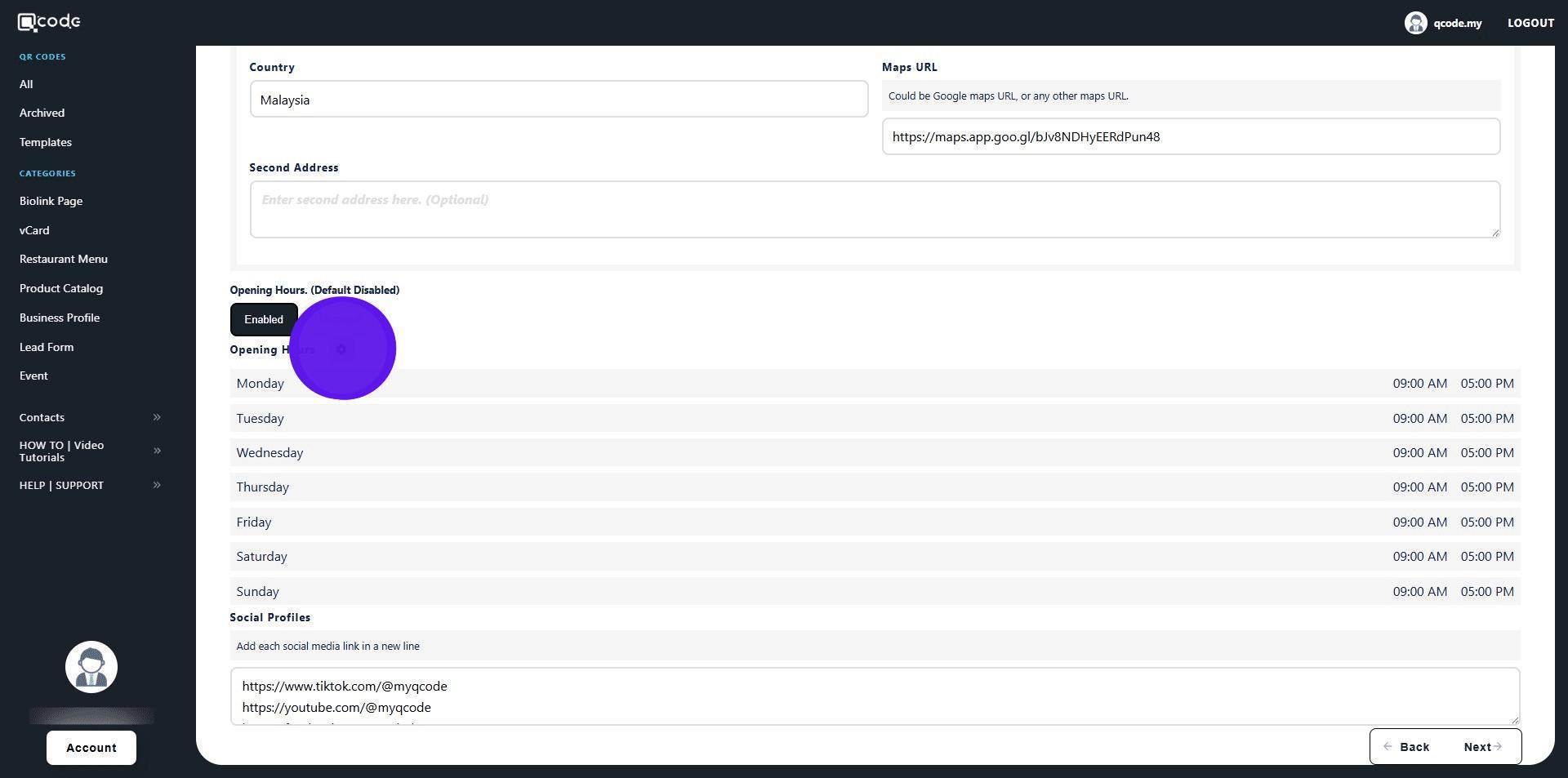Click the 'Social Profiles' heading
This screenshot has height=778, width=1568.
tap(270, 617)
